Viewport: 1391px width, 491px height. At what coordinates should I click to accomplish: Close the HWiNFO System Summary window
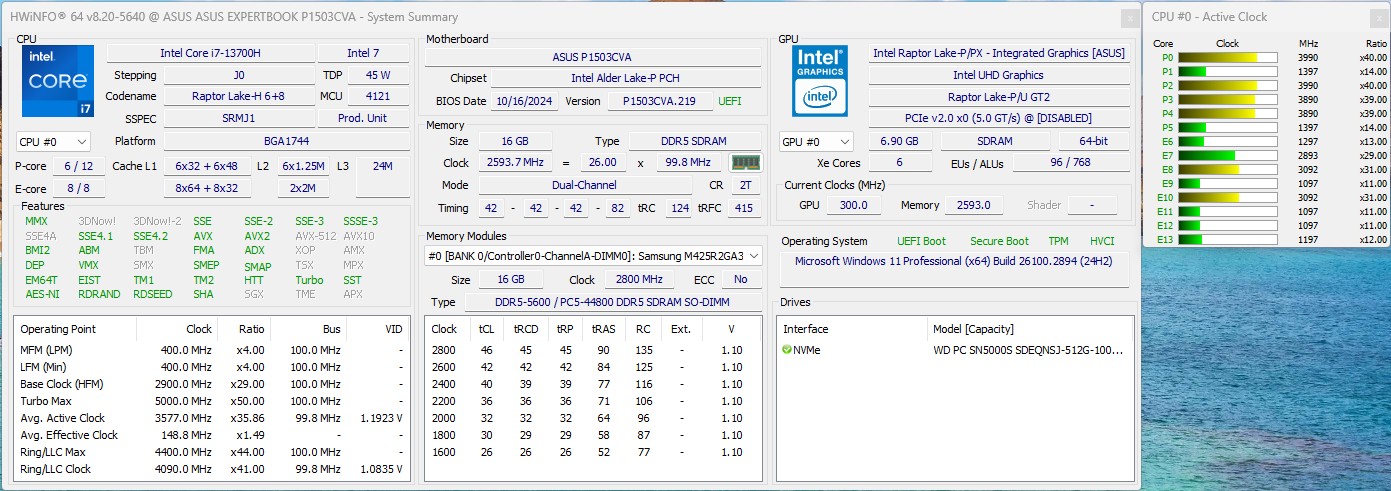[1128, 17]
